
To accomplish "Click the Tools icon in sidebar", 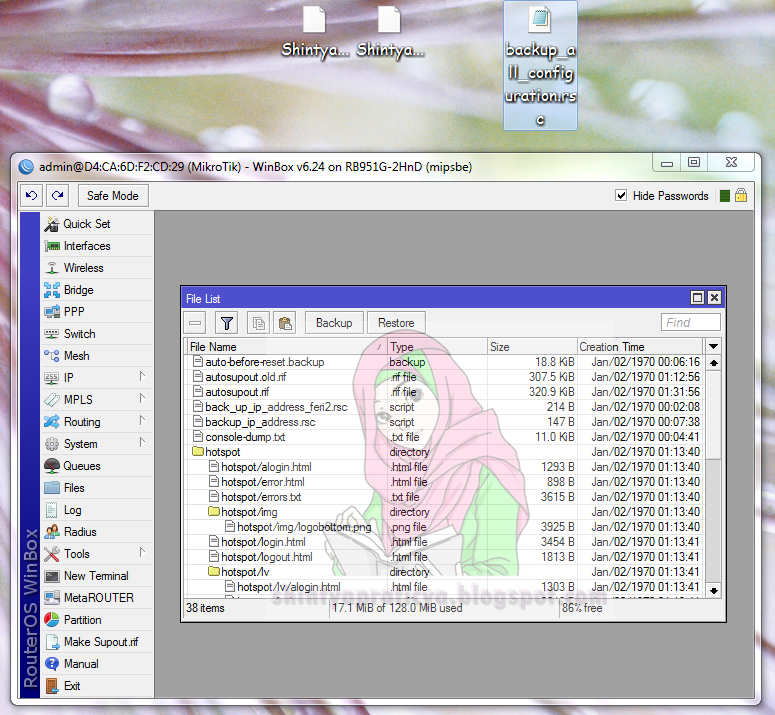I will 52,554.
